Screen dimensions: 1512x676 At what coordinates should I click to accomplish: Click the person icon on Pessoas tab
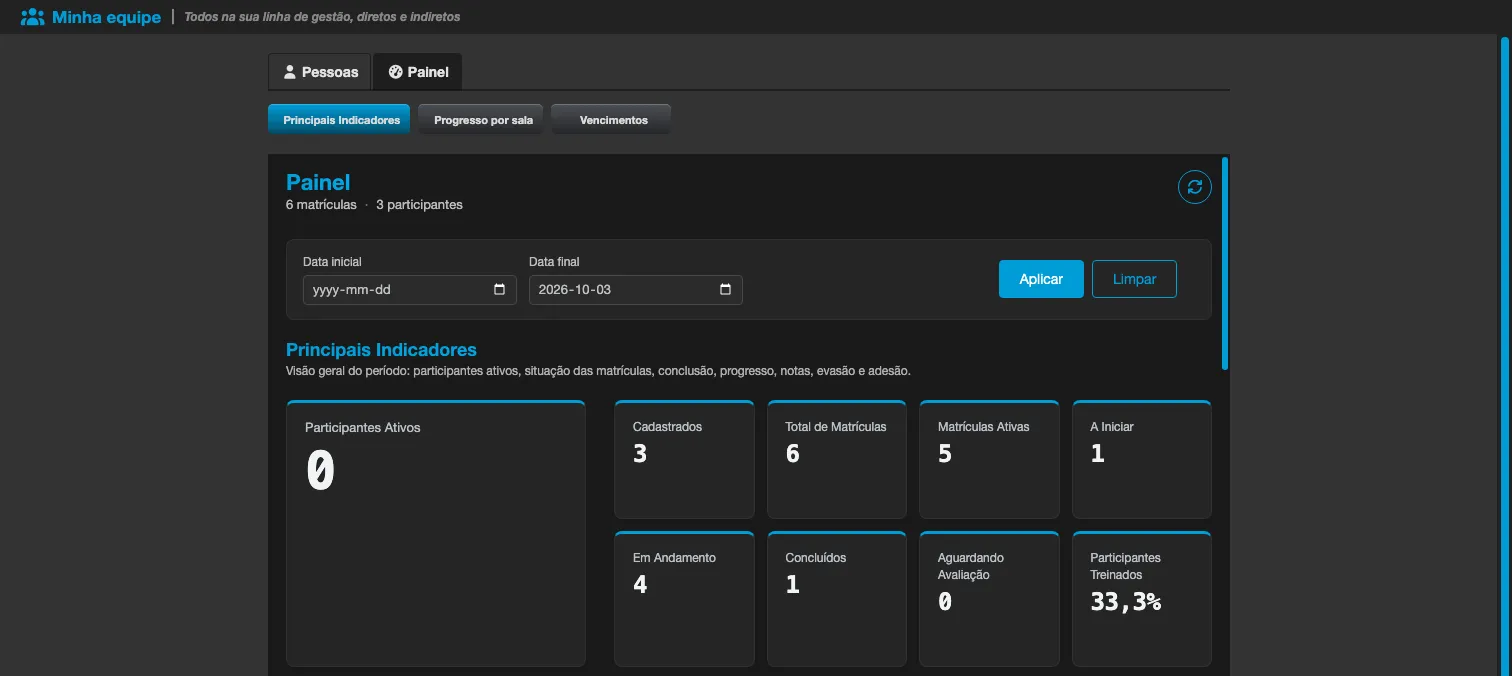pyautogui.click(x=290, y=72)
